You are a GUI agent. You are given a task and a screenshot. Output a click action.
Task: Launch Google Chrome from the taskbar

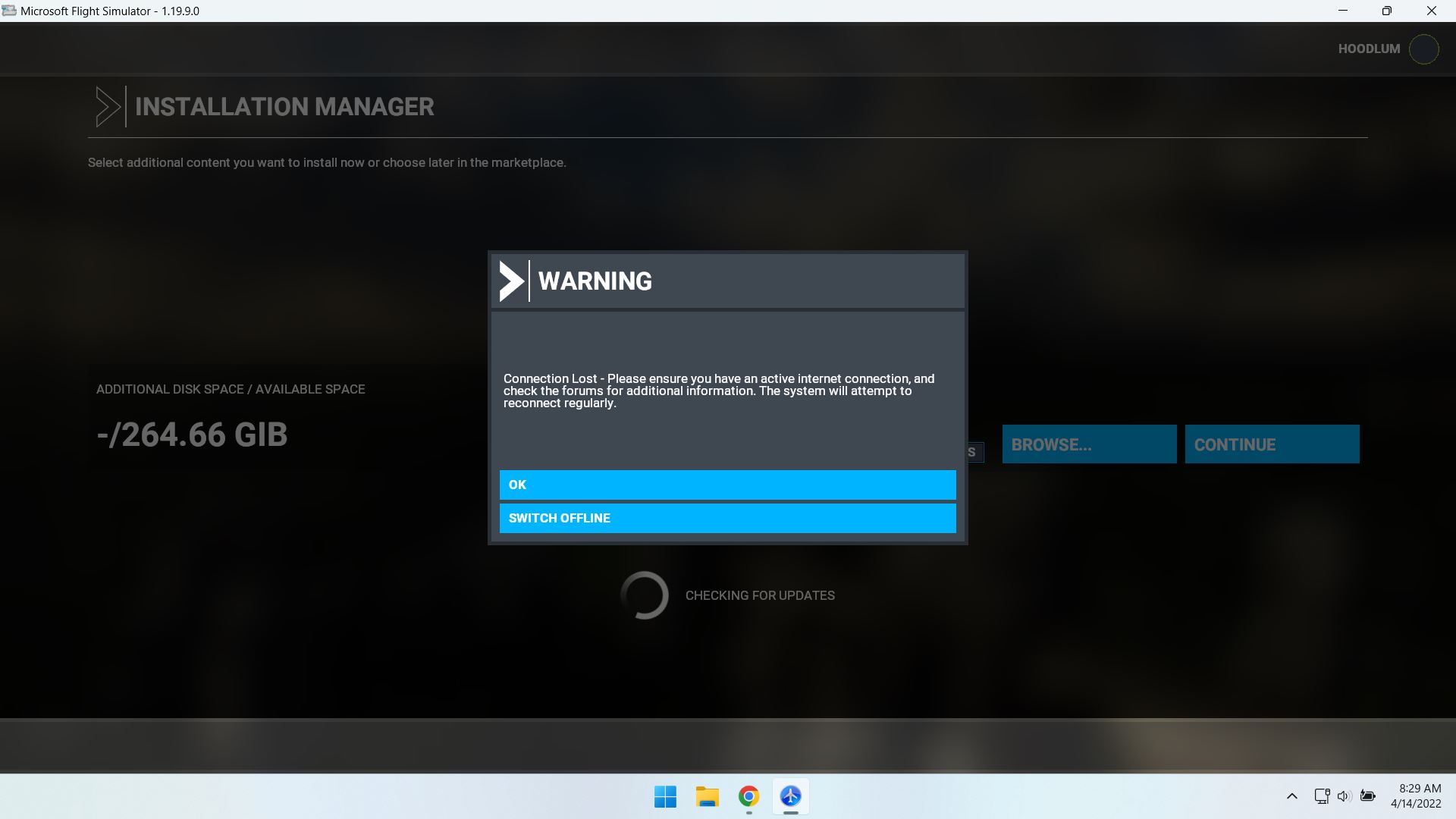tap(748, 796)
